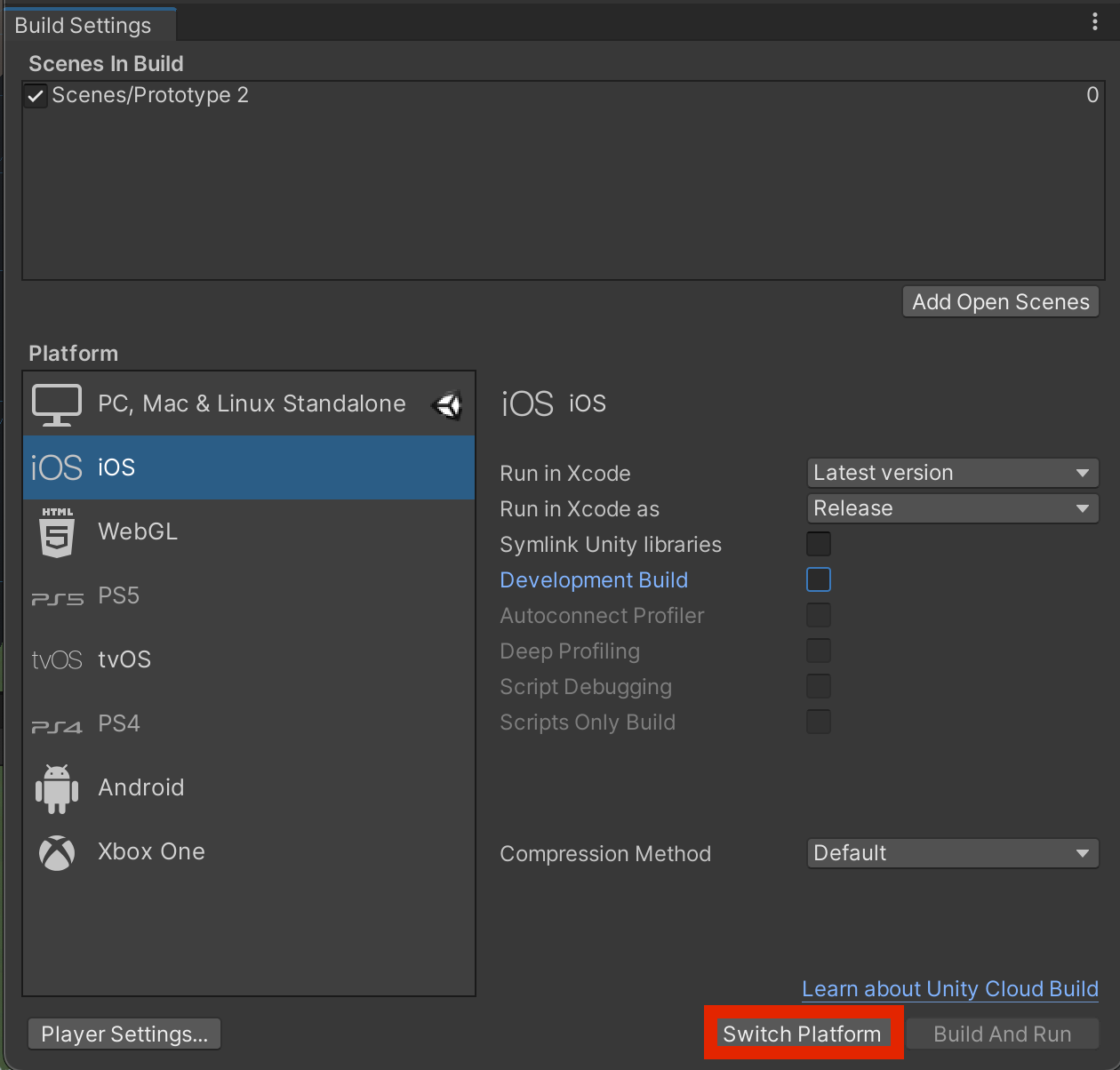Click scene index 0 in Scenes list
Image resolution: width=1120 pixels, height=1070 pixels.
tap(1092, 95)
